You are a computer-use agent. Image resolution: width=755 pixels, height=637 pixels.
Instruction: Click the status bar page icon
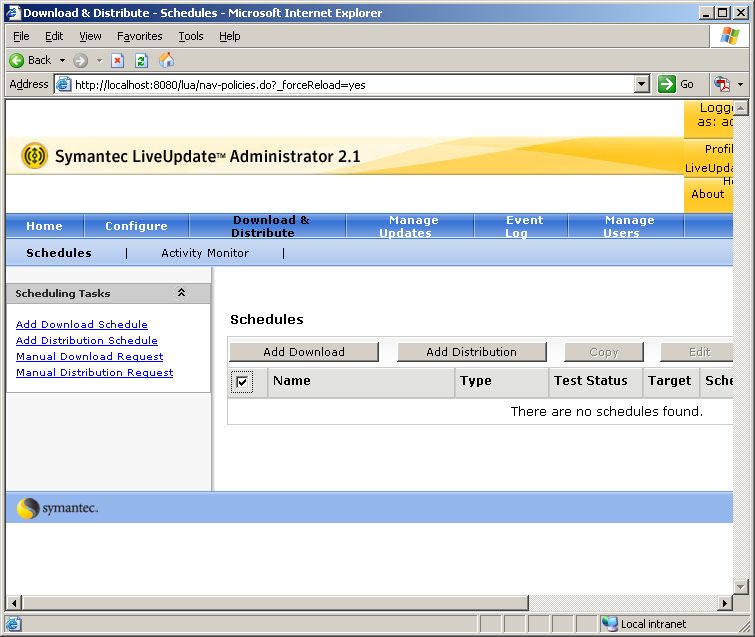(x=13, y=624)
